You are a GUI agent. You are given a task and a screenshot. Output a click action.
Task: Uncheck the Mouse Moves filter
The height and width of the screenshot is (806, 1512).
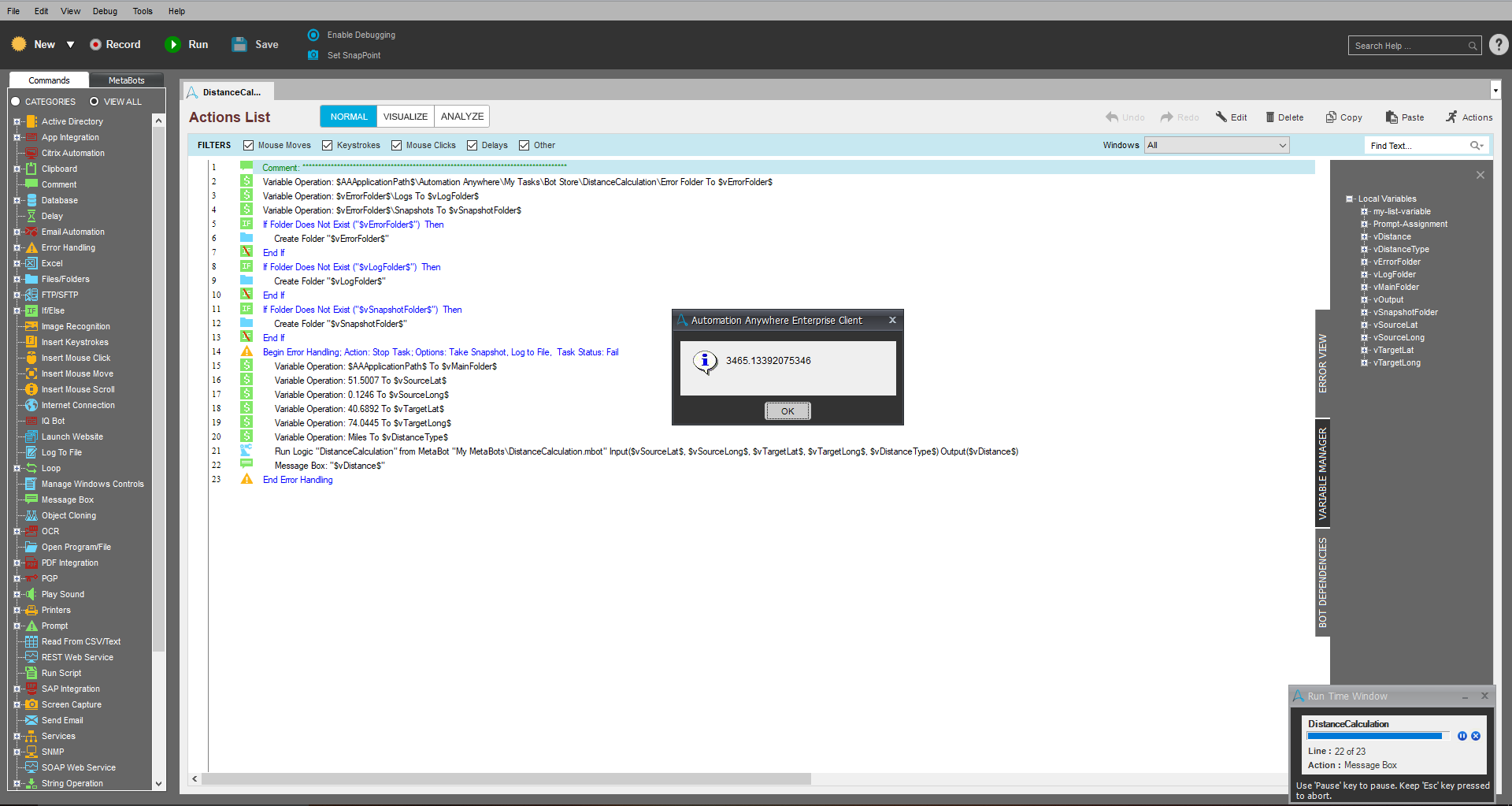(x=249, y=145)
